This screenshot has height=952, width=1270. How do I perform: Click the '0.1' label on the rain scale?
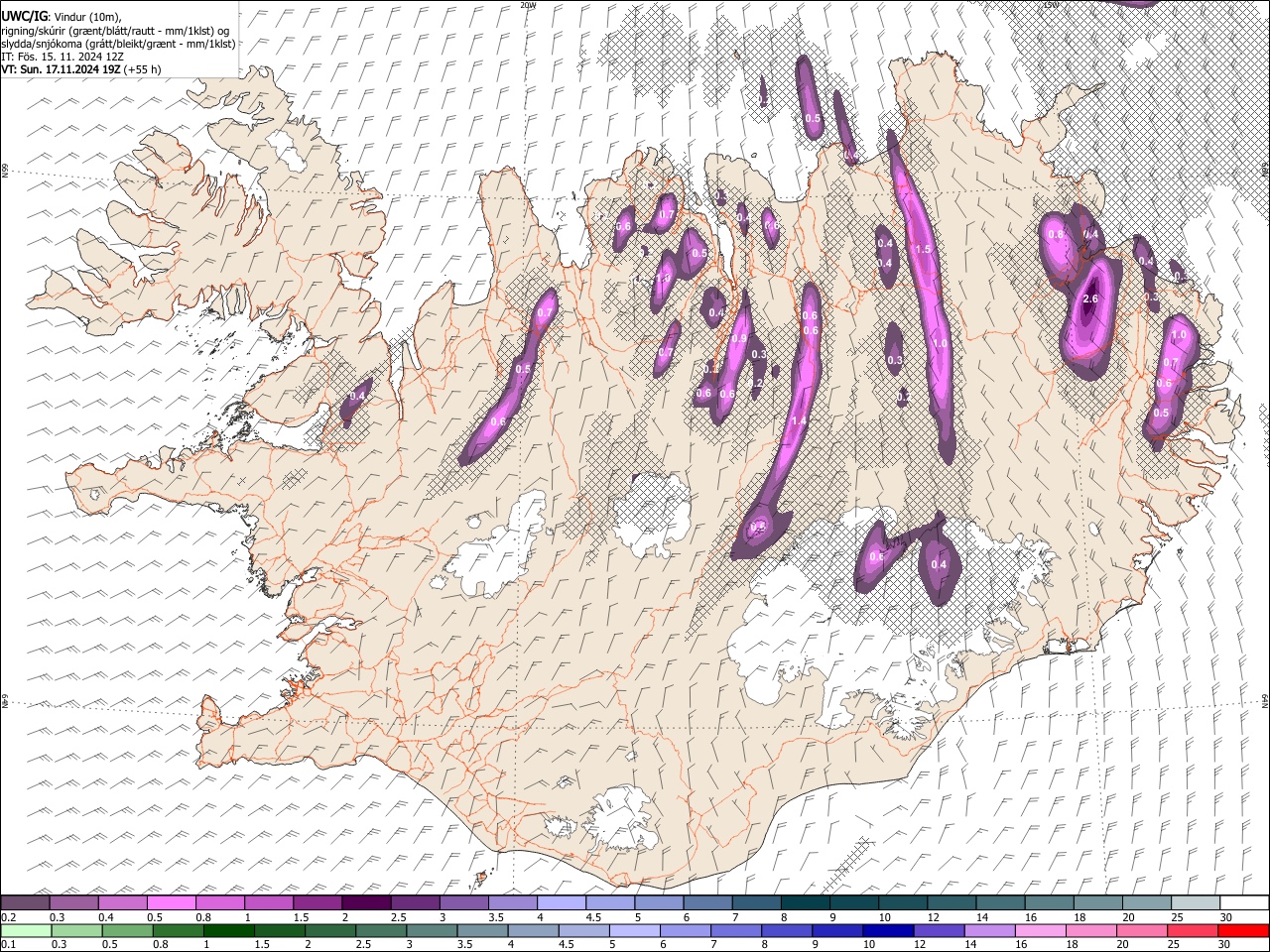pyautogui.click(x=8, y=945)
